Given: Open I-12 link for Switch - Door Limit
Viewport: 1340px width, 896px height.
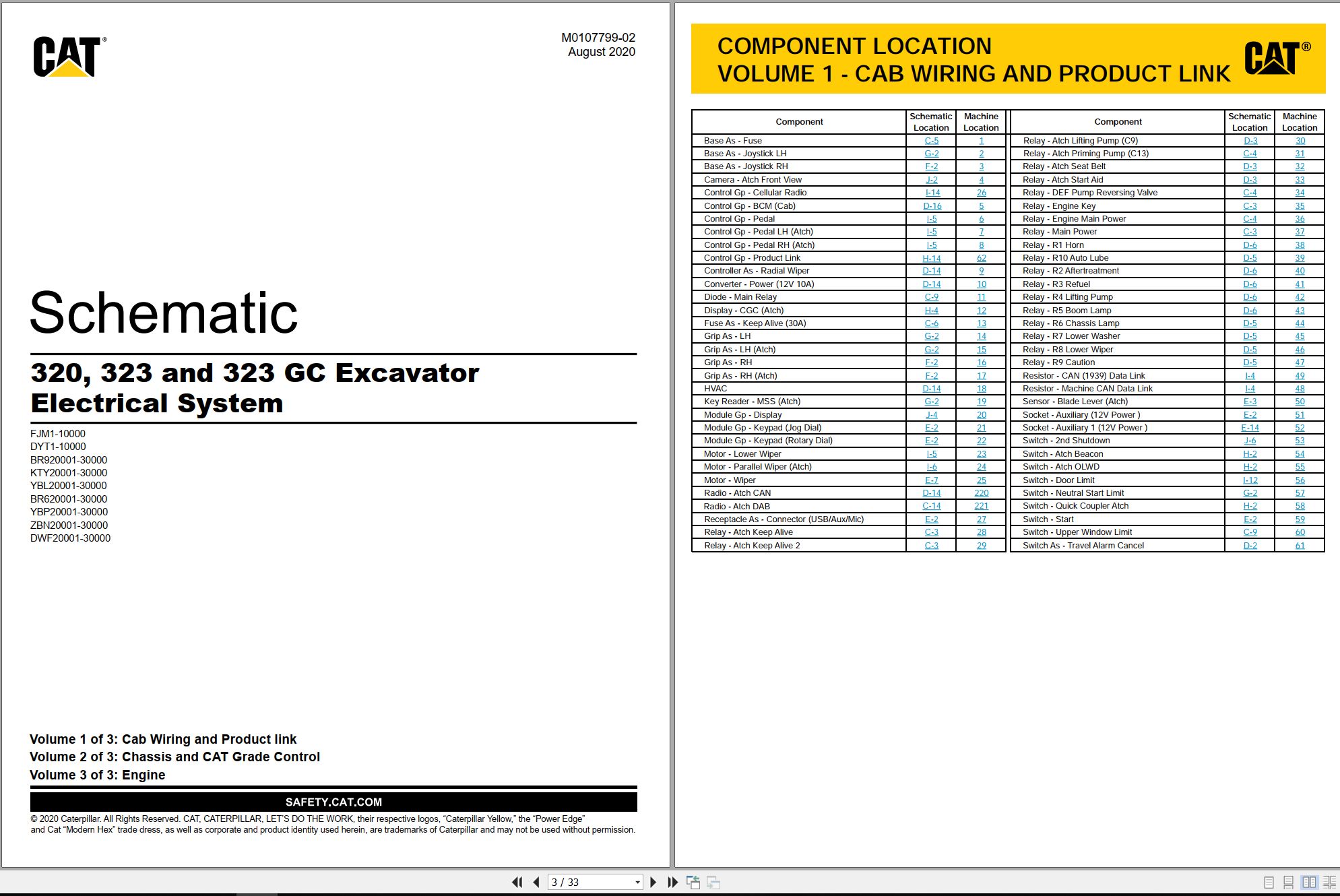Looking at the screenshot, I should [1250, 480].
